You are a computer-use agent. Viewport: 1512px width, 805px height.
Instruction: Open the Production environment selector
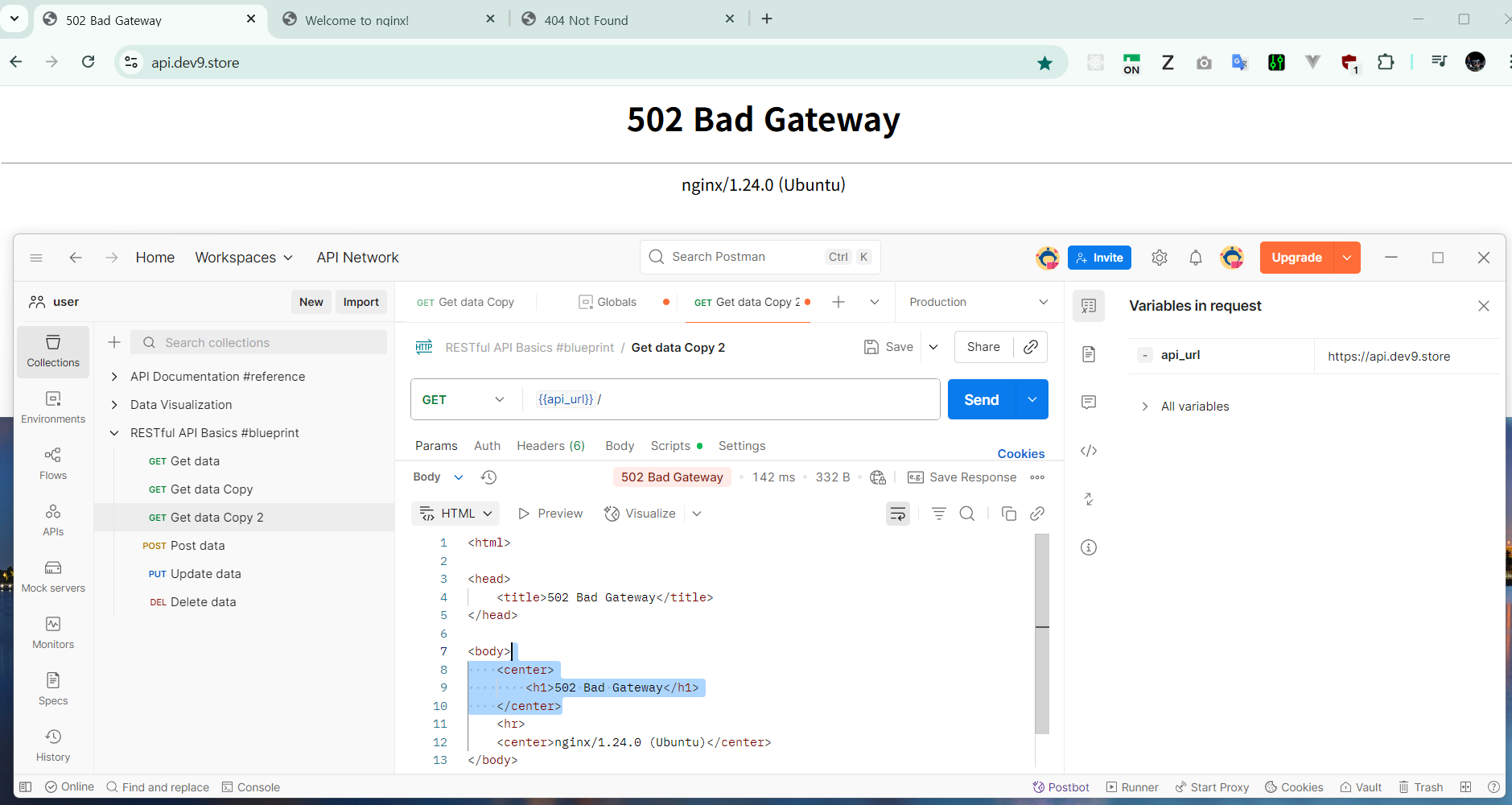click(978, 302)
